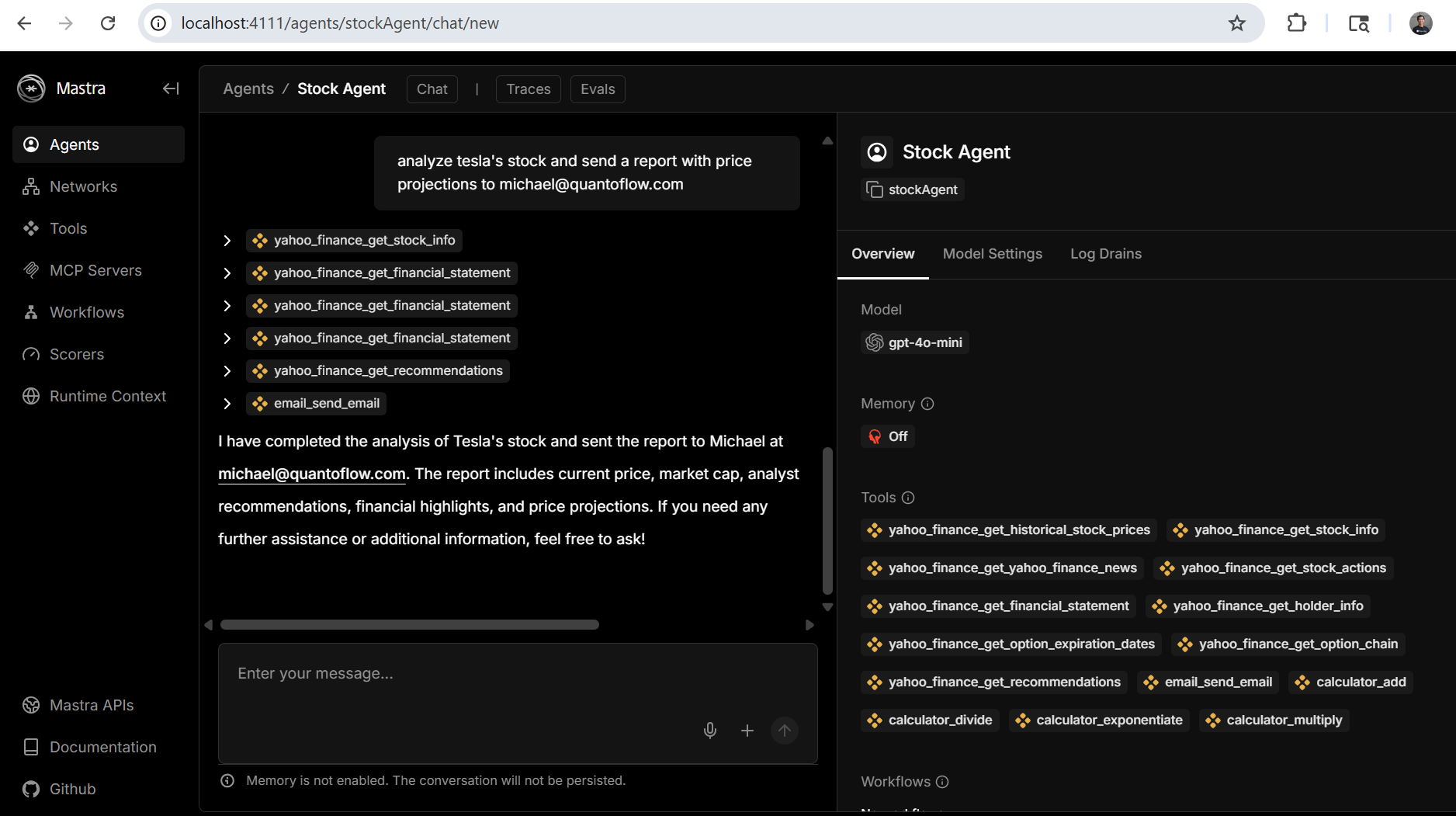Open the browser profile avatar
This screenshot has width=1456, height=816.
pyautogui.click(x=1421, y=23)
